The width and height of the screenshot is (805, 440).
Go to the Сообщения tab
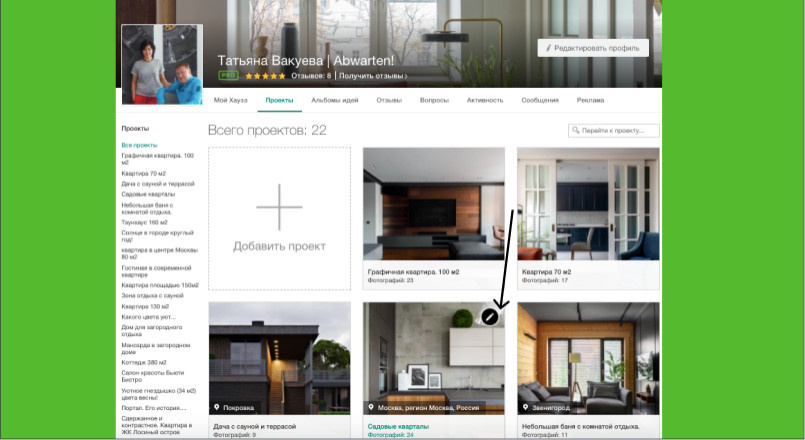point(540,100)
